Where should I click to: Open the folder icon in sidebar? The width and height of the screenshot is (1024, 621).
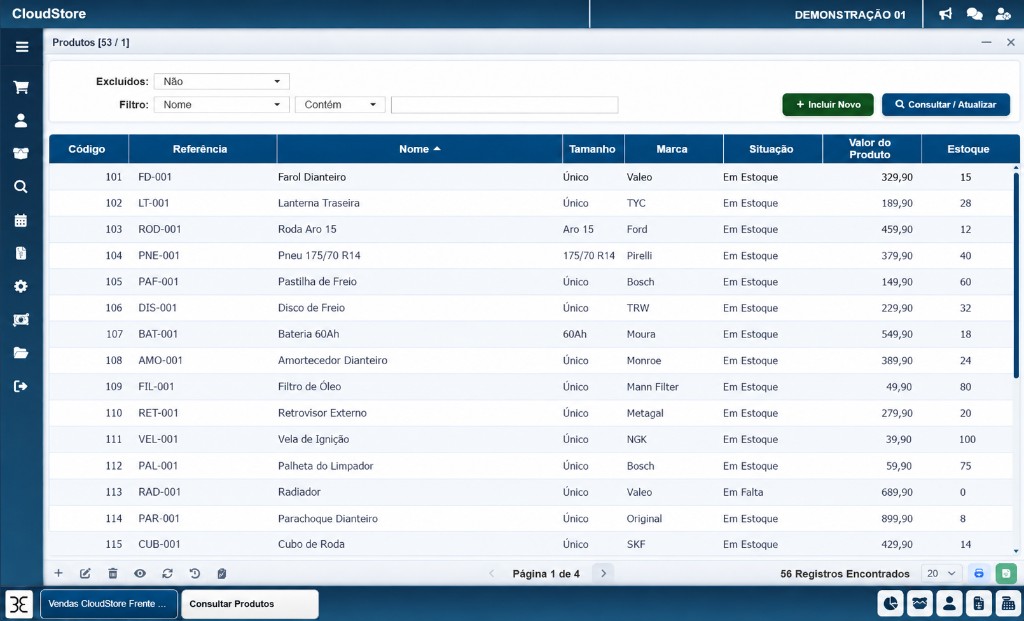(21, 353)
